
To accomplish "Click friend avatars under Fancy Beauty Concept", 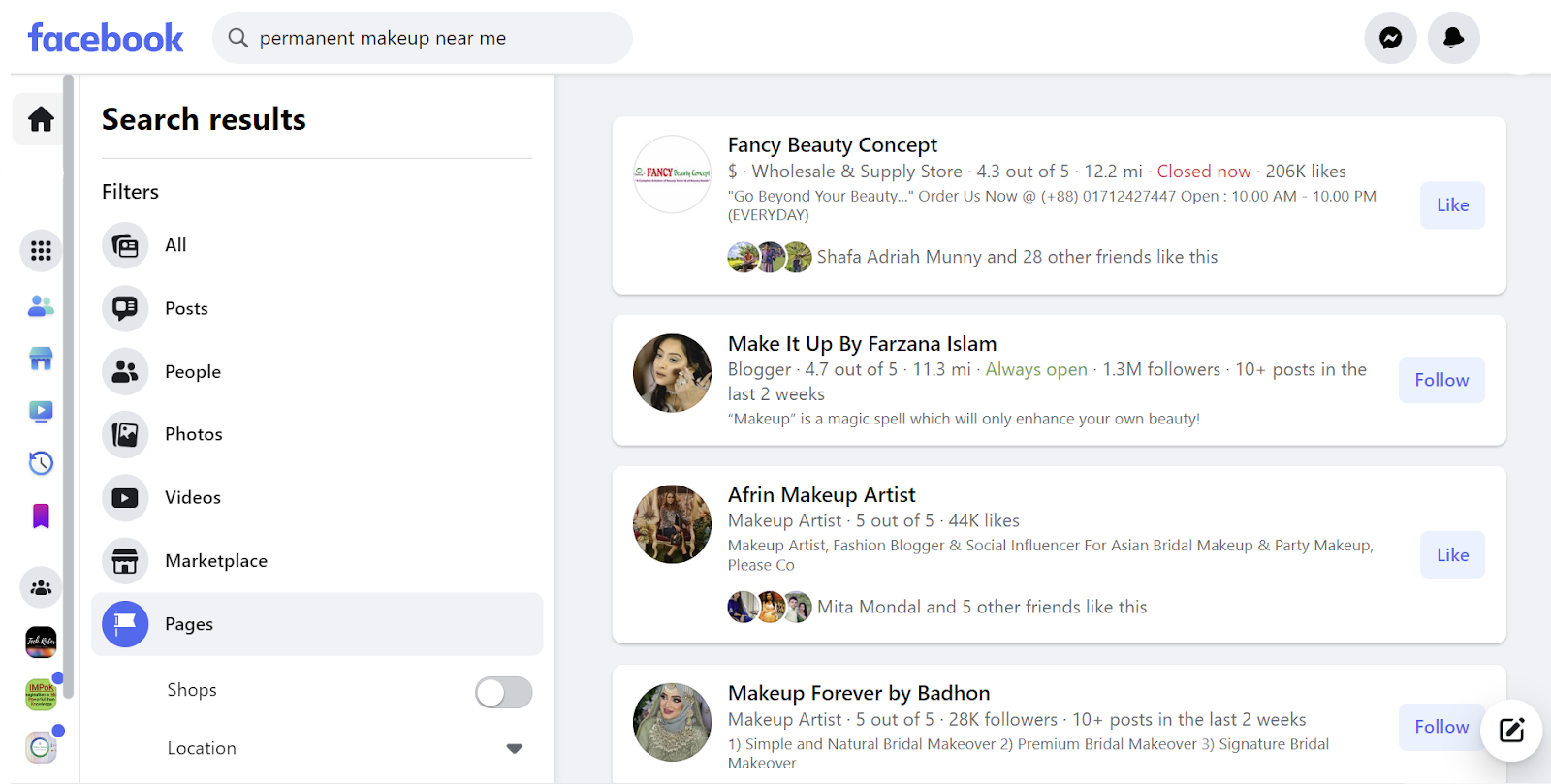I will 770,257.
